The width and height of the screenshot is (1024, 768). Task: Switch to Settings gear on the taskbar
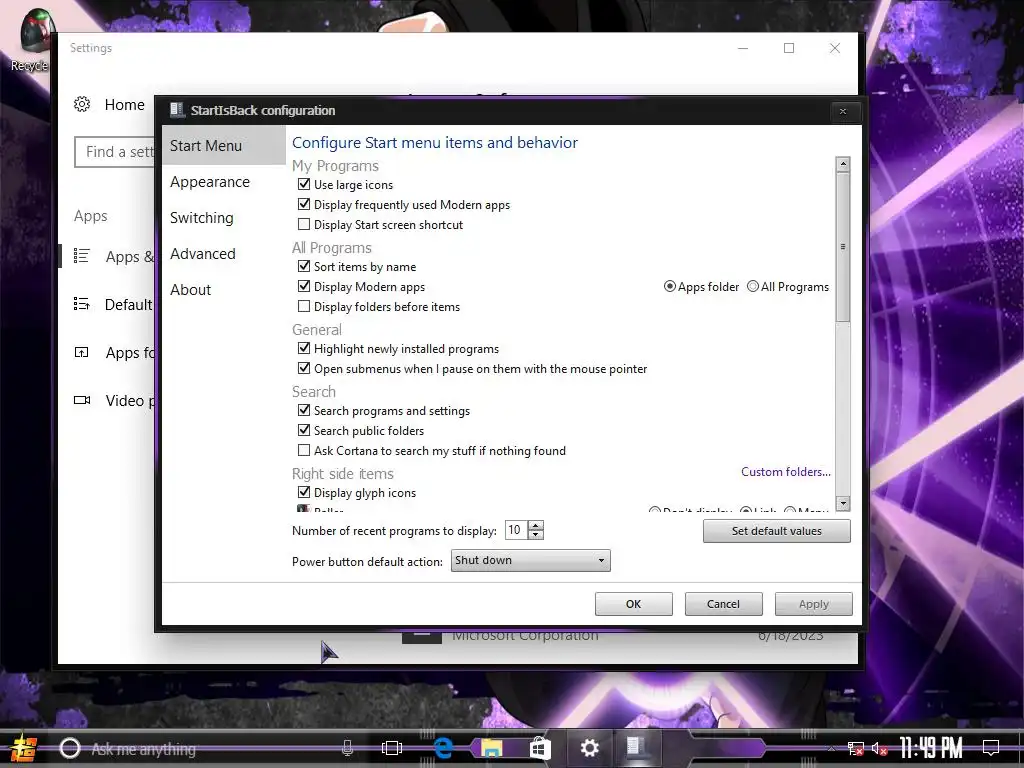(590, 748)
